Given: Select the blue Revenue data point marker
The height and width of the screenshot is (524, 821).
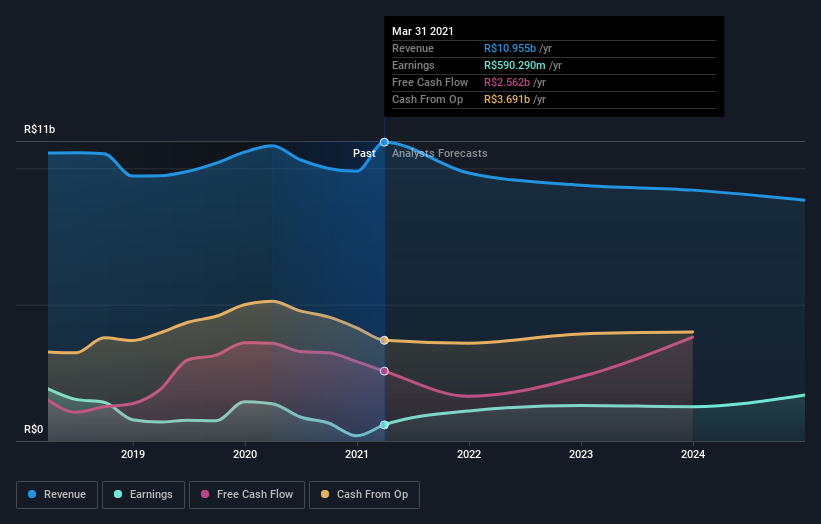Looking at the screenshot, I should 384,142.
